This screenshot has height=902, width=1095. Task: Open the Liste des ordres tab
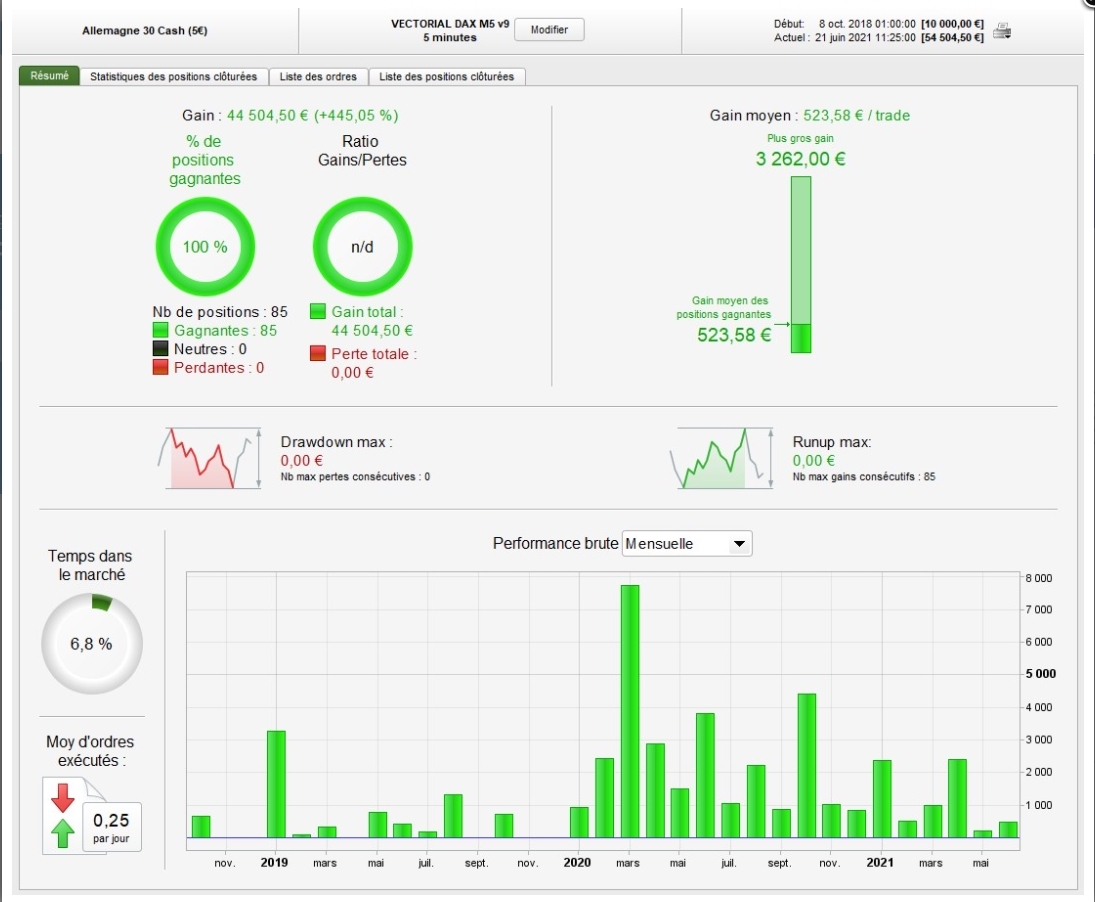(318, 76)
